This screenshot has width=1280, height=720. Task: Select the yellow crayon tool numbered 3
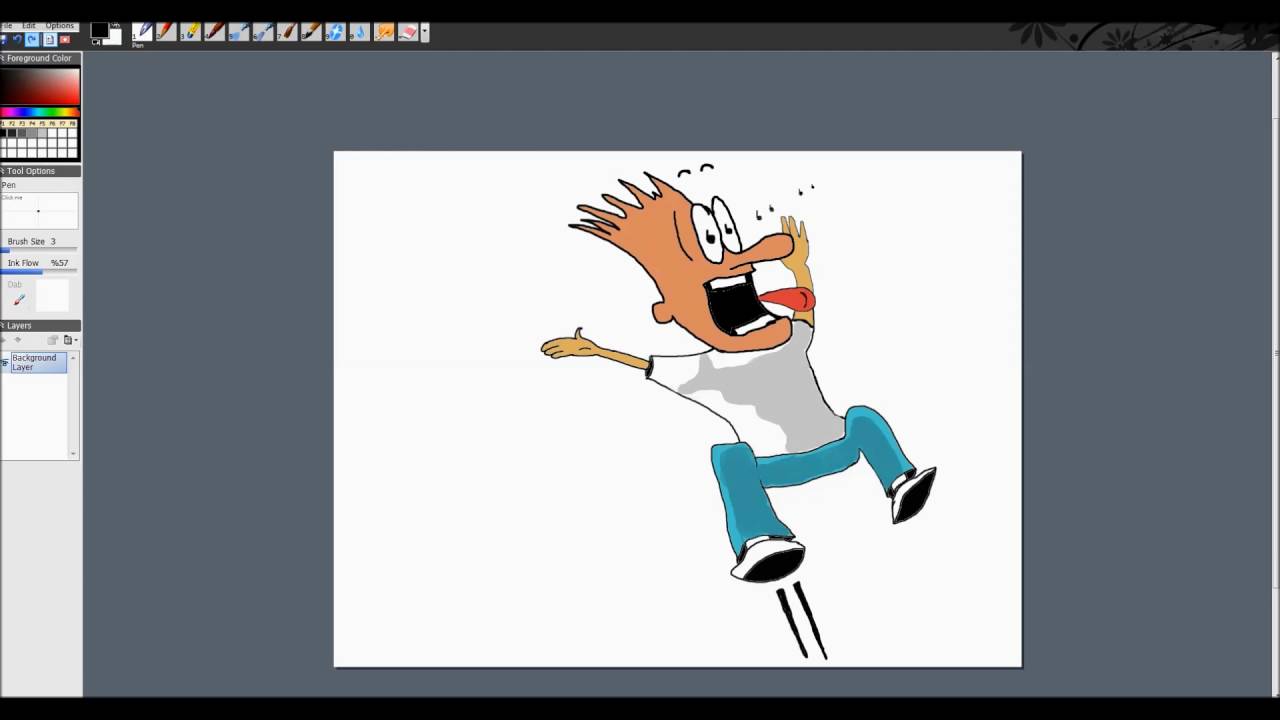pyautogui.click(x=190, y=32)
